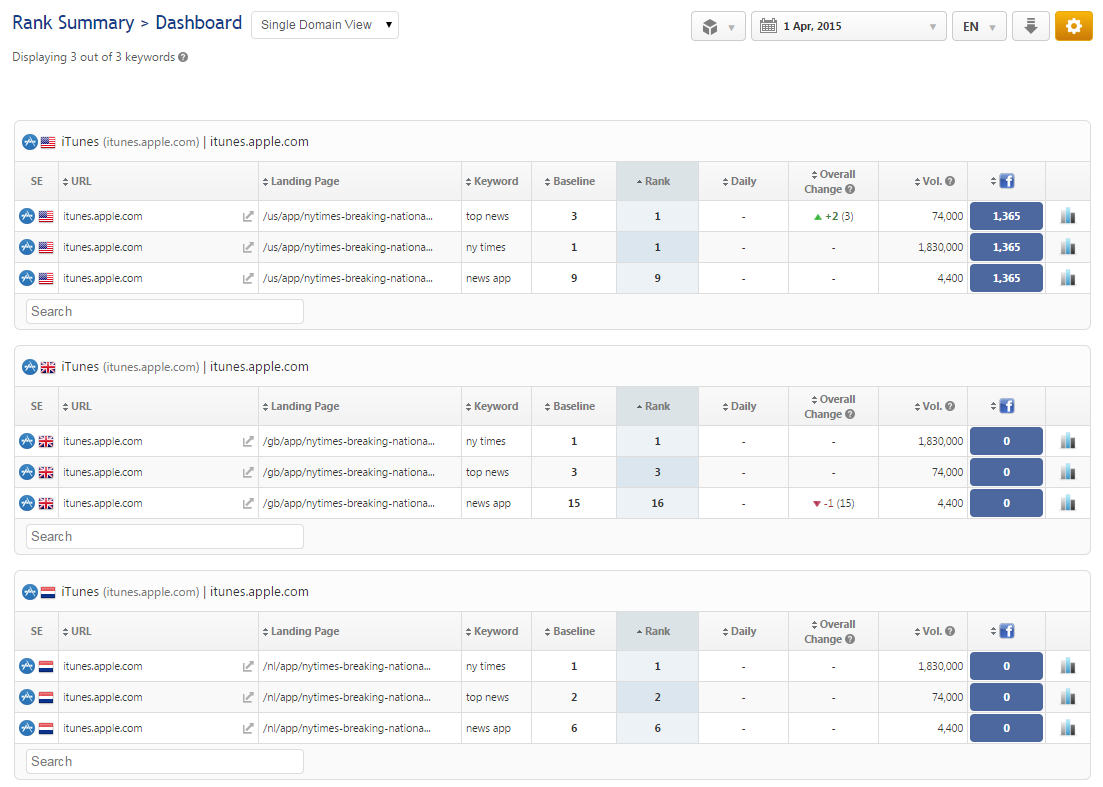Click the download export arrow button
Screen dimensions: 1103x787
[x=1030, y=26]
